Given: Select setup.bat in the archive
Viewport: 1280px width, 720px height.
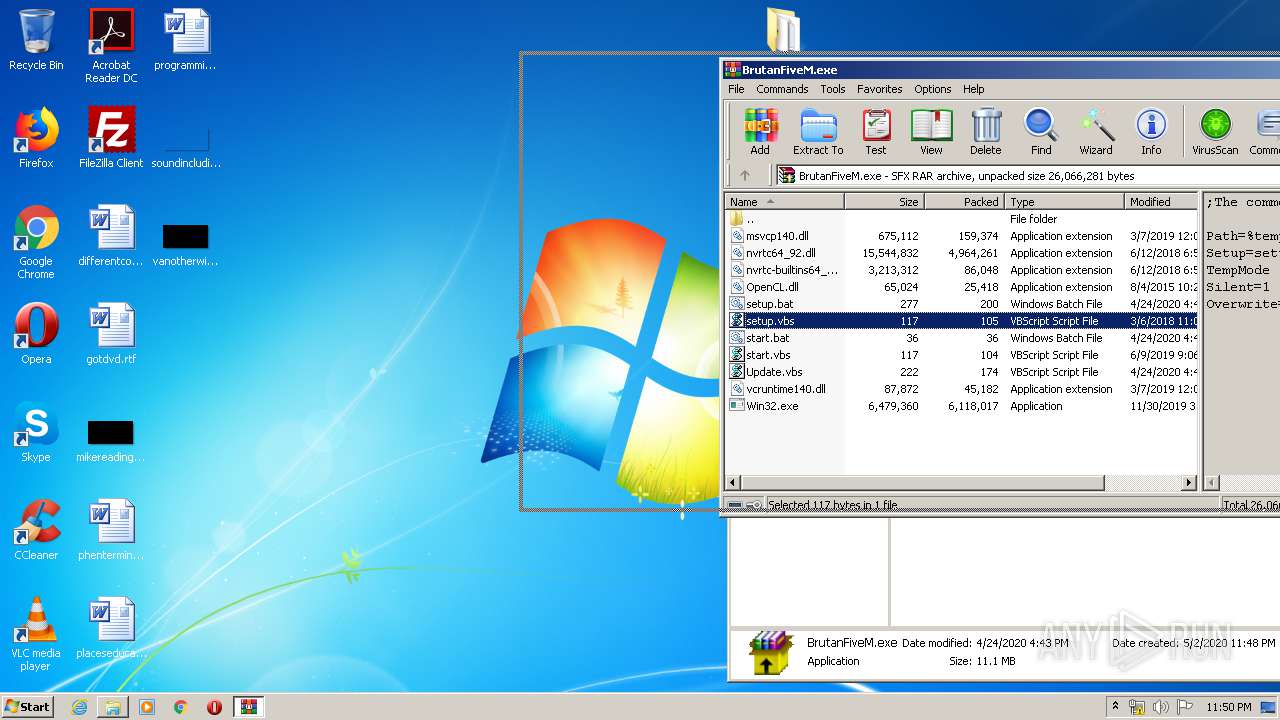Looking at the screenshot, I should (961, 304).
